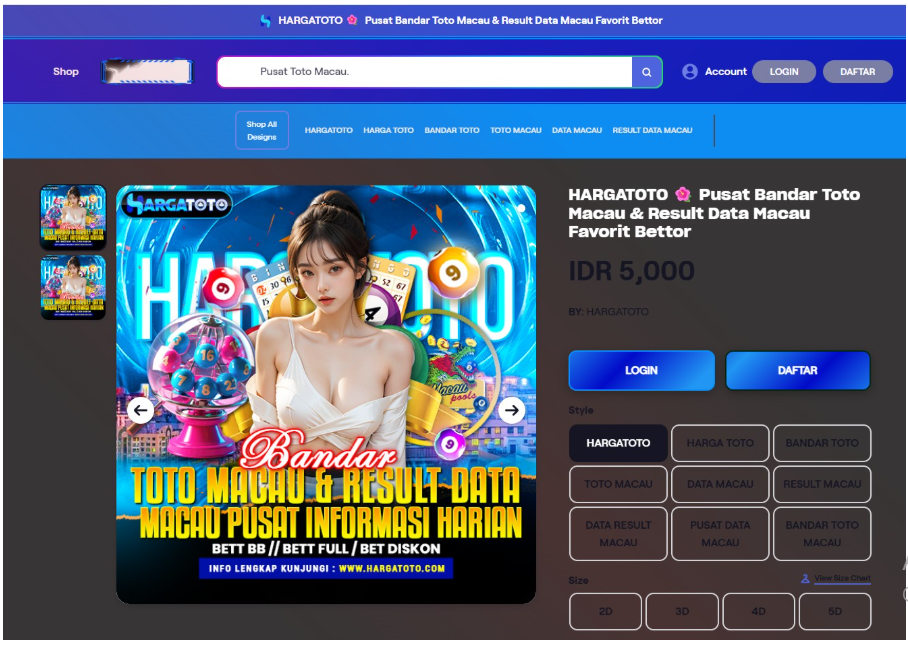Choose size 4D

point(759,611)
